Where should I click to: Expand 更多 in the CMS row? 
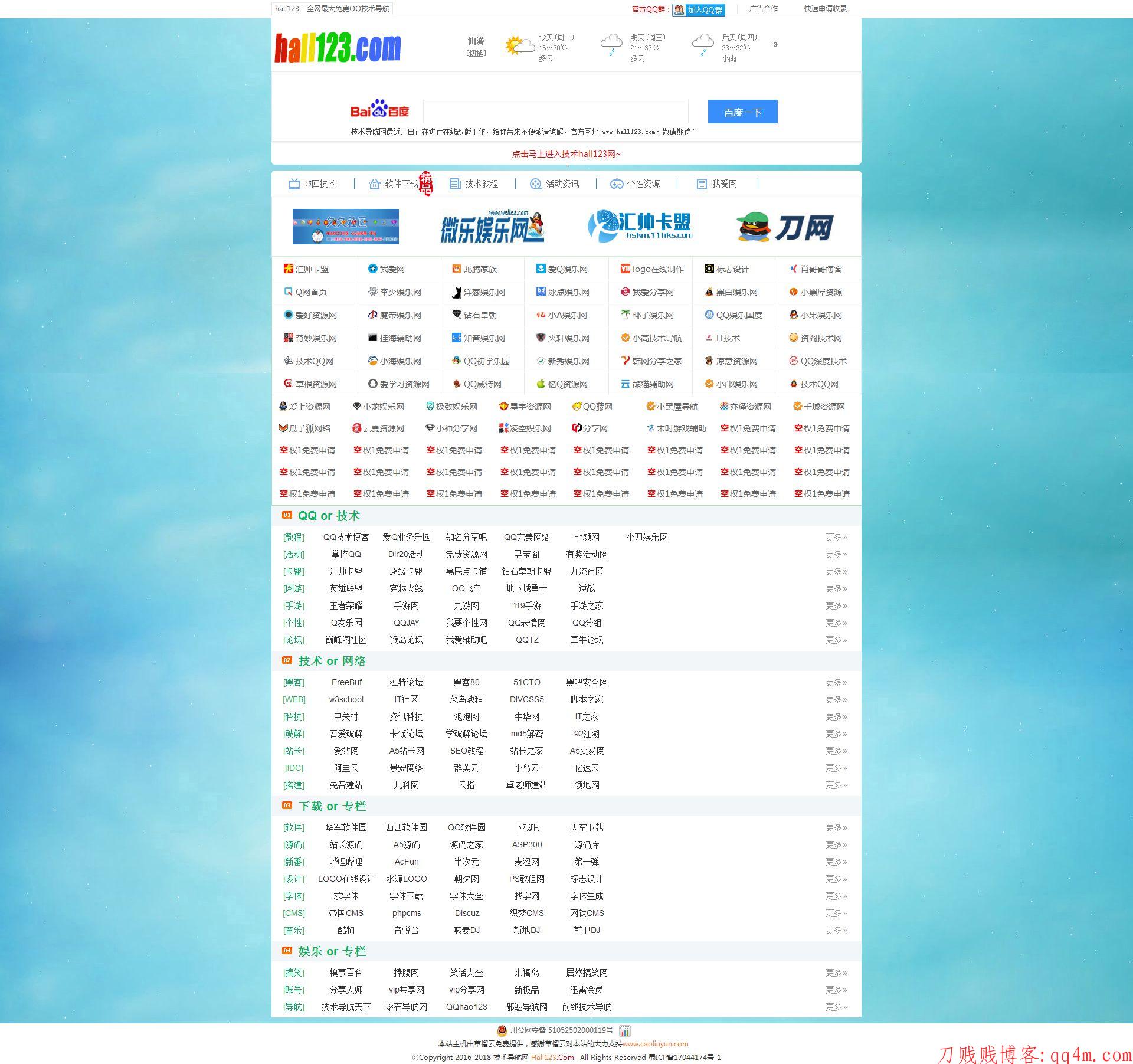[836, 914]
